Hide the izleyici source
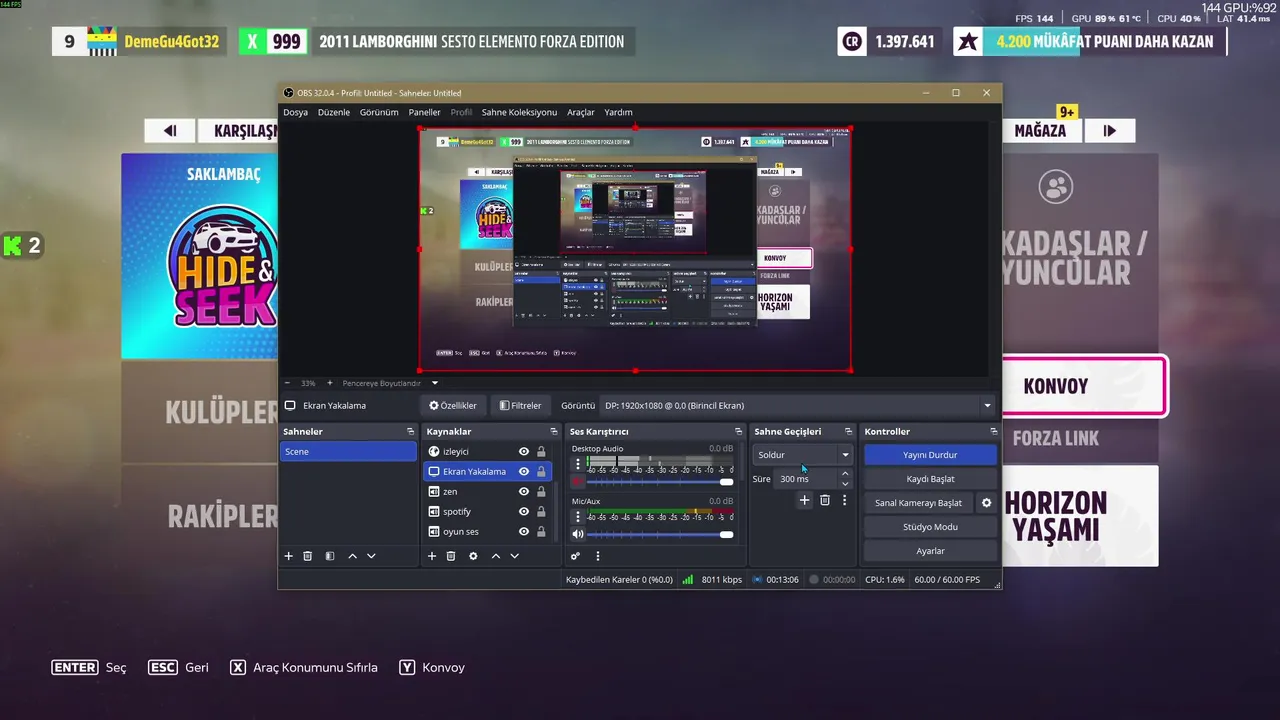This screenshot has width=1280, height=720. tap(523, 452)
